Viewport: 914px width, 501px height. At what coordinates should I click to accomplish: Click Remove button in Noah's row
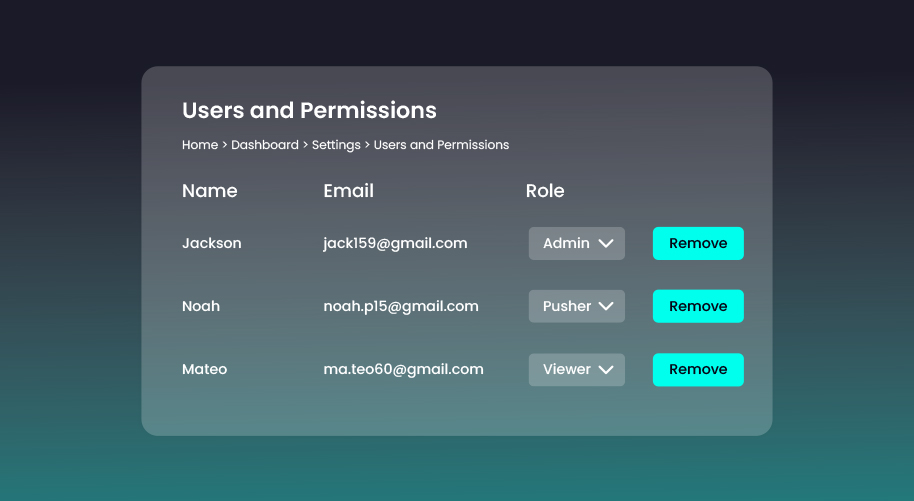[697, 306]
